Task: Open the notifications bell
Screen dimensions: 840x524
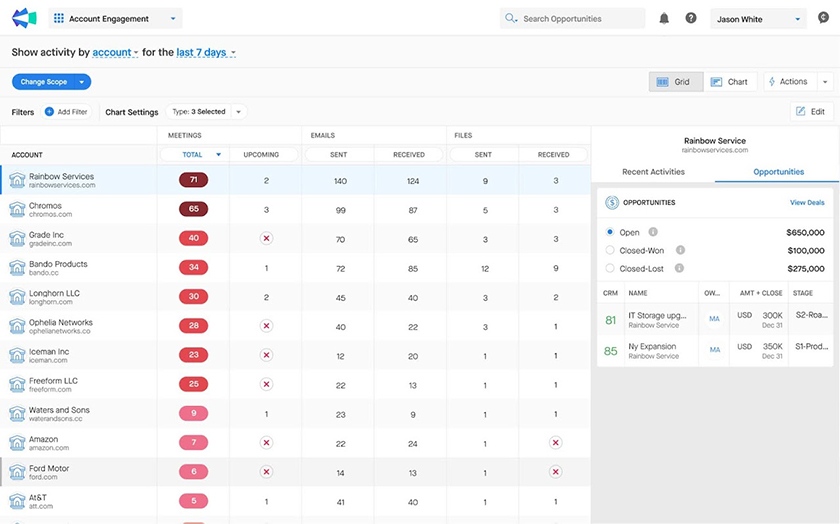Action: coord(664,19)
